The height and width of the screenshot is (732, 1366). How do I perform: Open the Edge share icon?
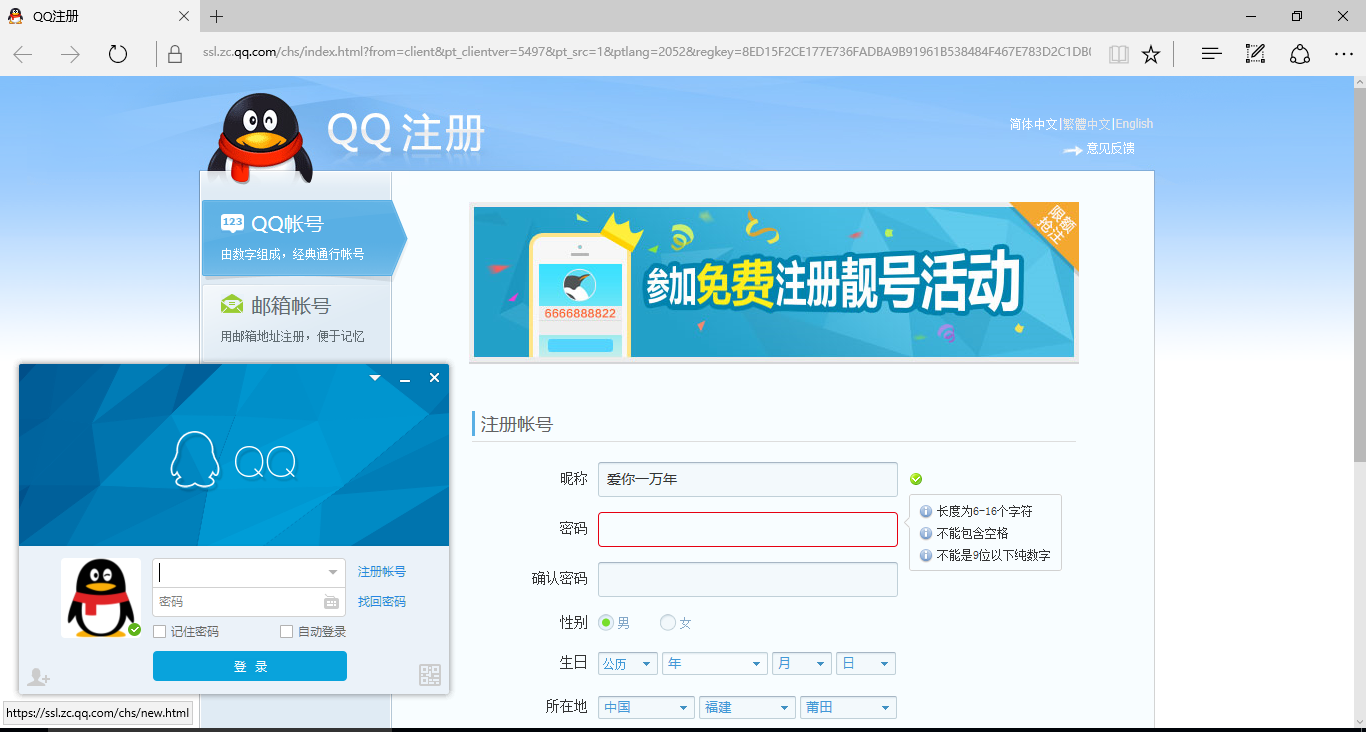tap(1299, 54)
